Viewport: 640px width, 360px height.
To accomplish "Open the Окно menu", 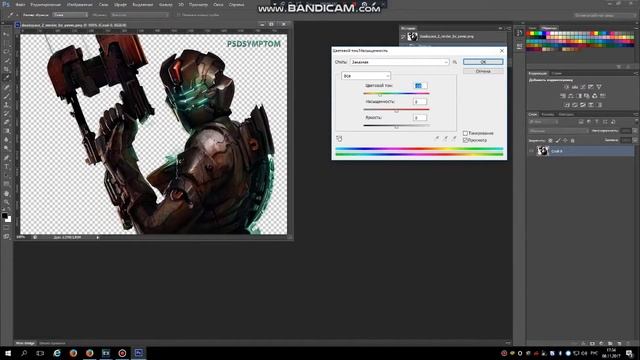I will [x=218, y=4].
